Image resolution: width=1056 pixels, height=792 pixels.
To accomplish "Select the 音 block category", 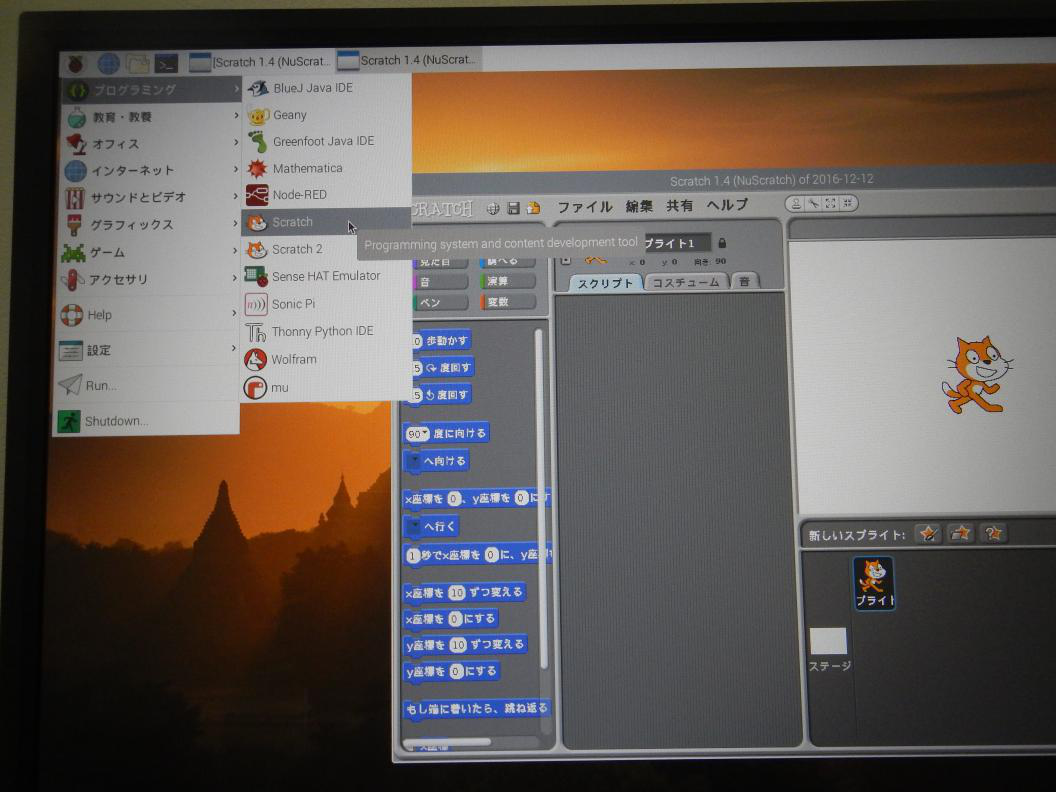I will (x=440, y=282).
